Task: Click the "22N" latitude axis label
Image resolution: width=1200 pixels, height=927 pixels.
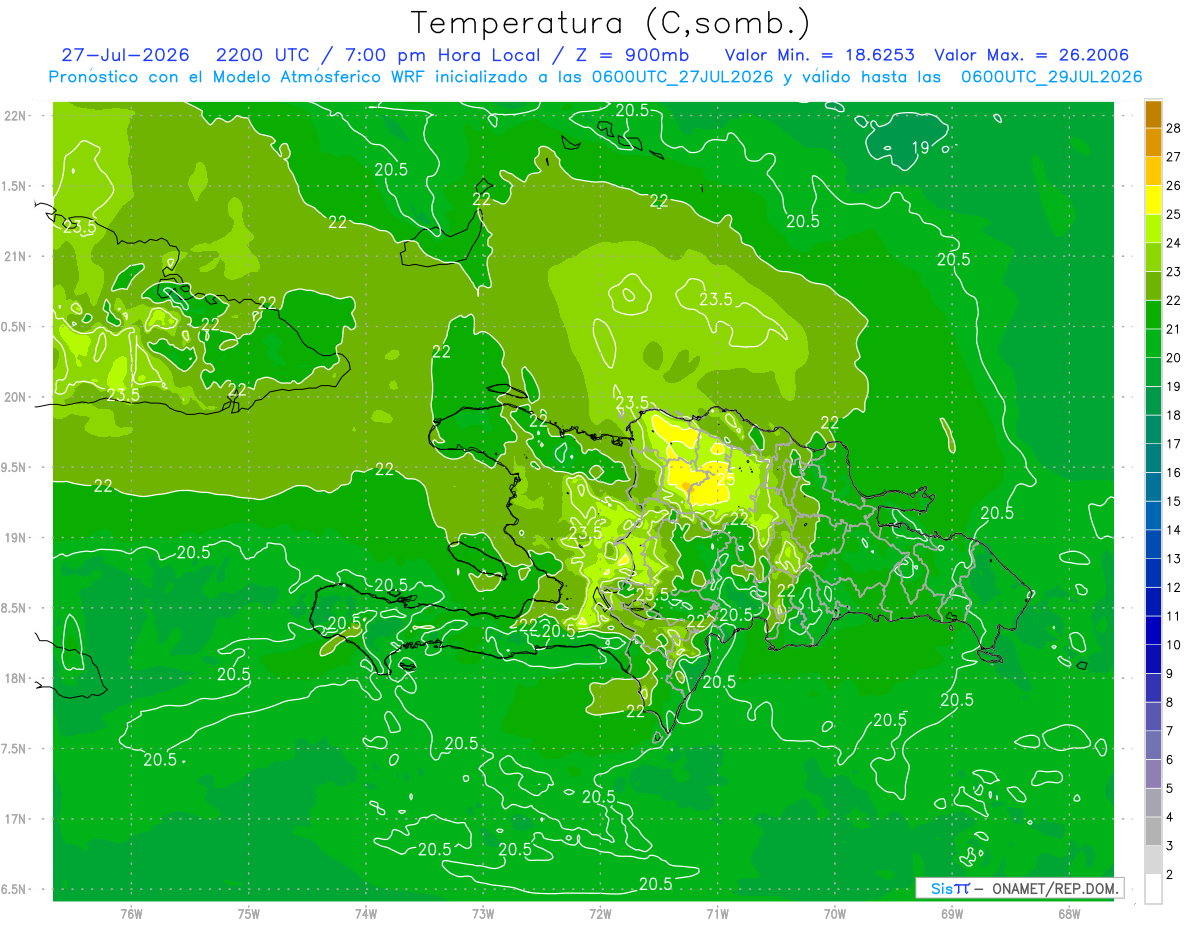Action: [17, 115]
